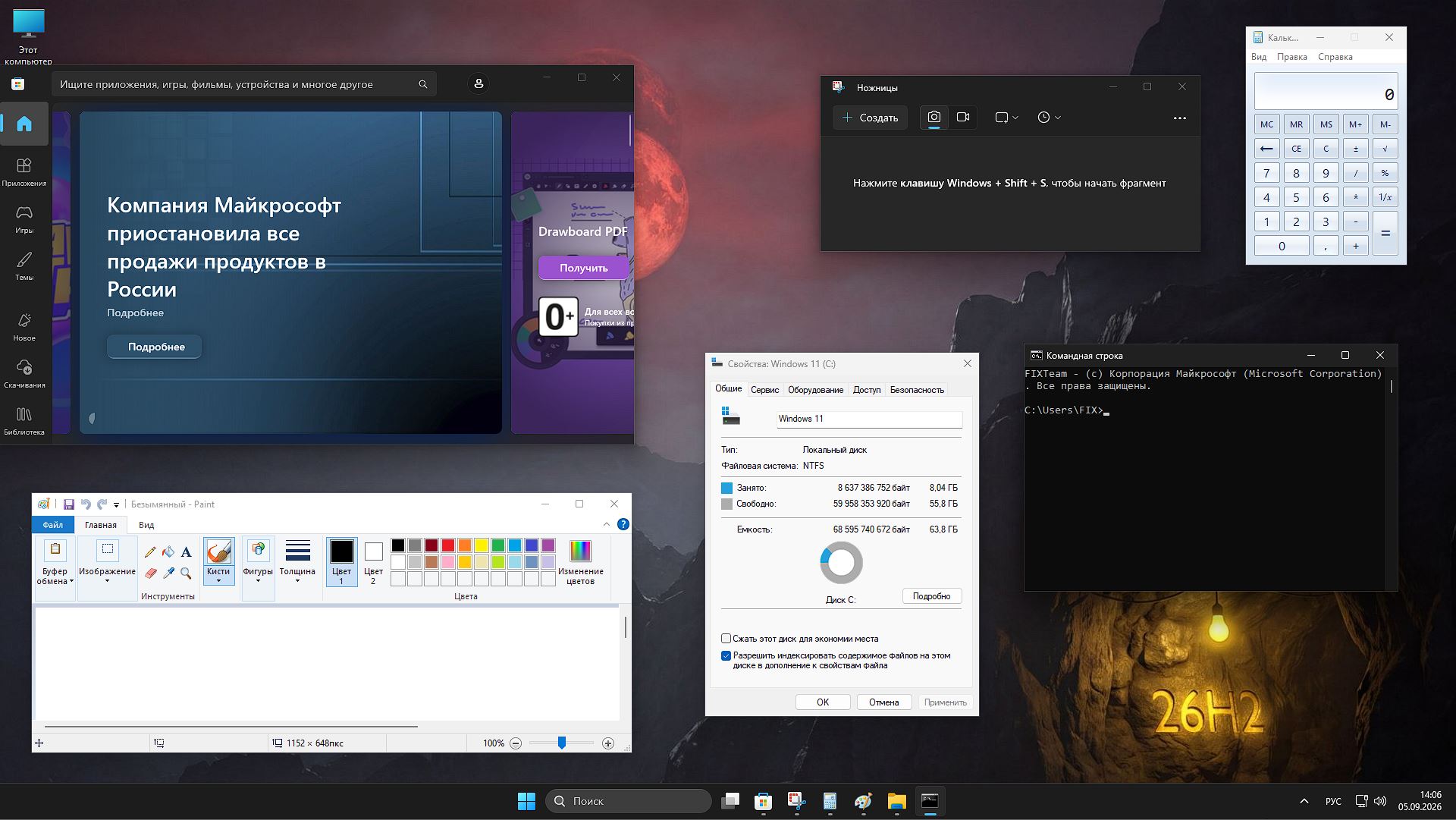Viewport: 1456px width, 820px height.
Task: Click the profile icon in Microsoft Store
Action: coord(479,83)
